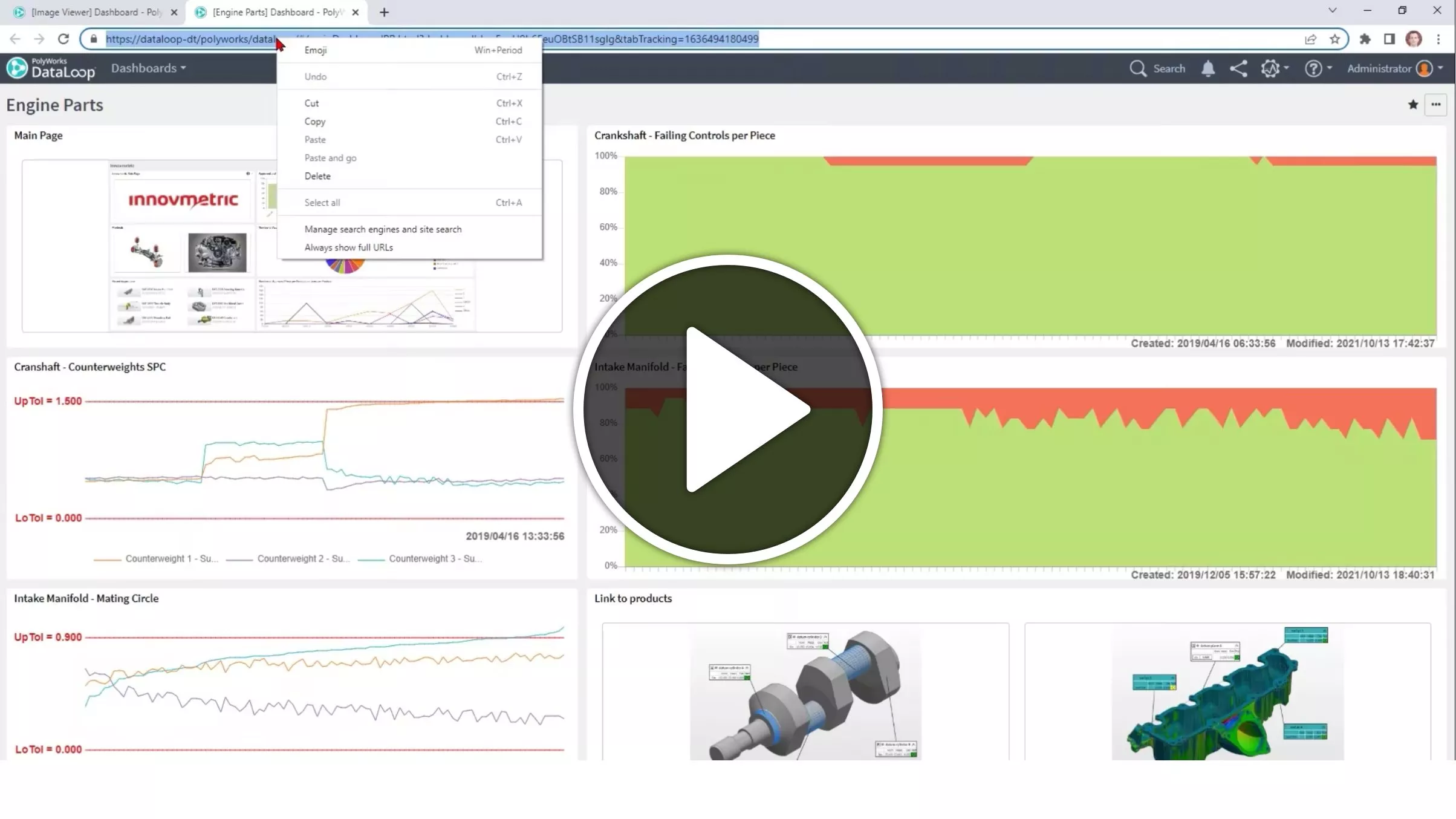1456x819 pixels.
Task: Toggle Counterweight 1 legend entry
Action: click(x=156, y=559)
